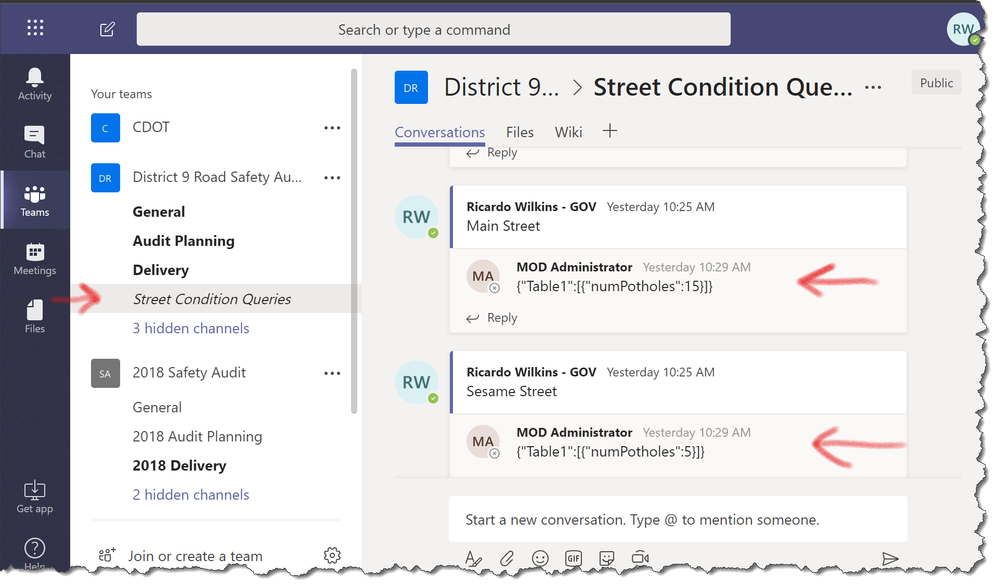Open the GIF picker icon
The width and height of the screenshot is (999, 587).
[x=573, y=558]
